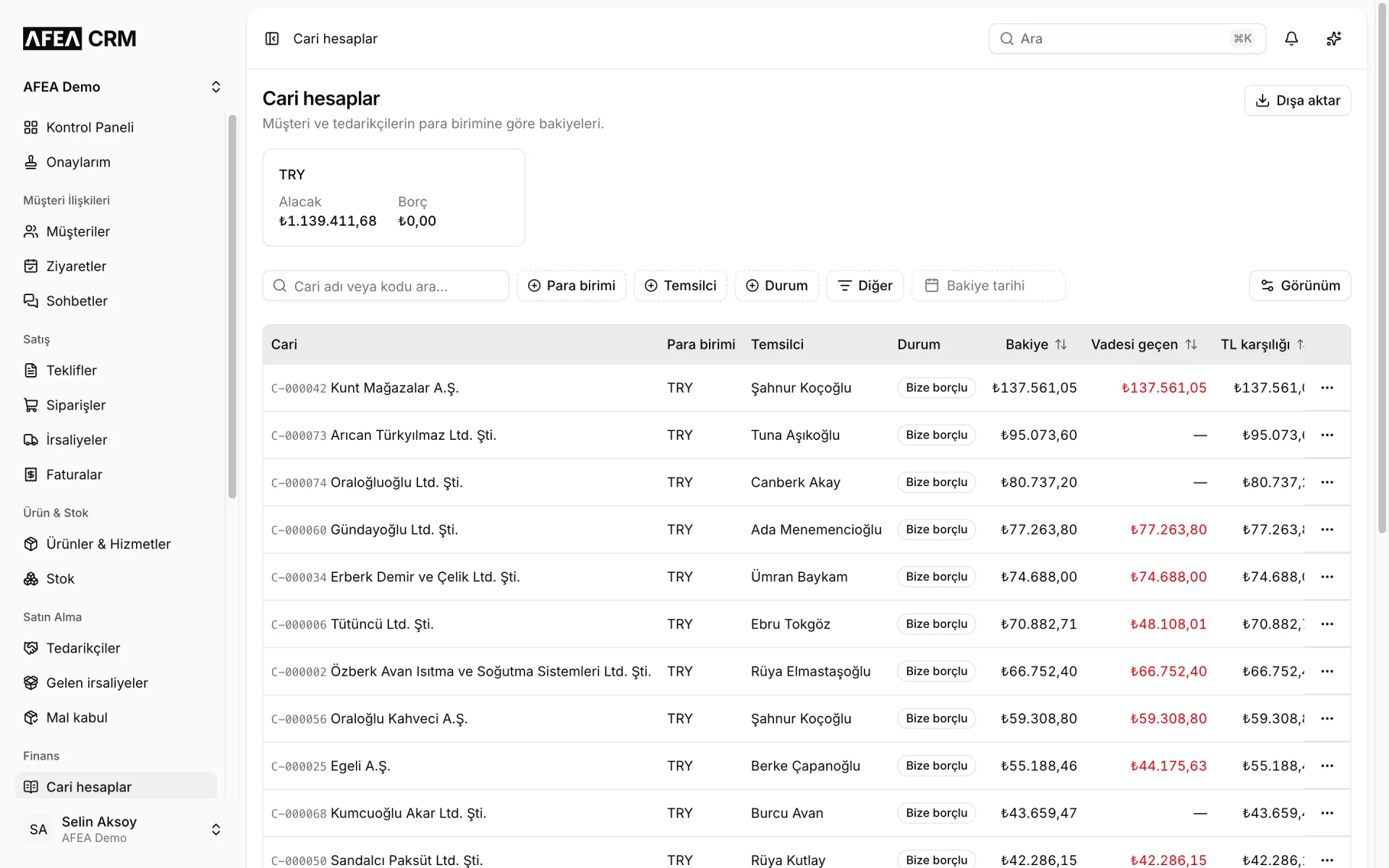Viewport: 1389px width, 868px height.
Task: Open Onaylarım in the sidebar
Action: 116,162
